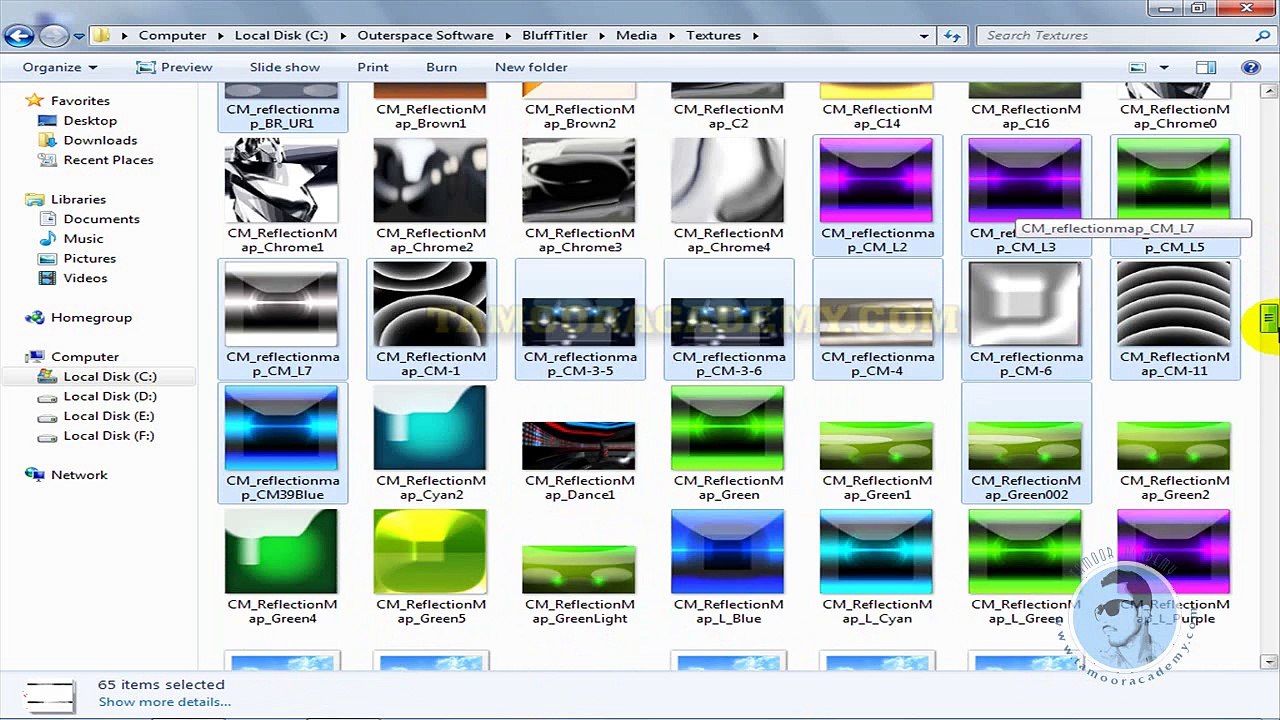Expand the arrow after Media breadcrumb

(x=673, y=36)
